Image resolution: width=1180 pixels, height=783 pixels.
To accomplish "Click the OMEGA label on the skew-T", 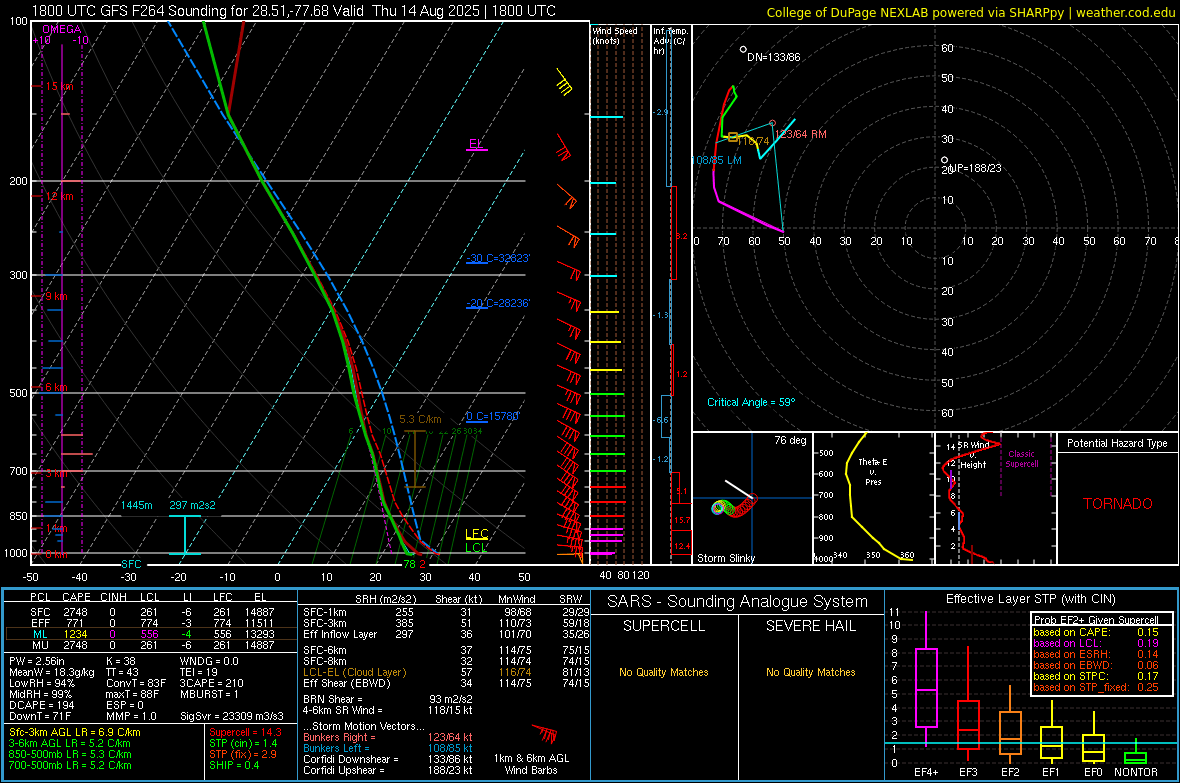I will pos(62,29).
